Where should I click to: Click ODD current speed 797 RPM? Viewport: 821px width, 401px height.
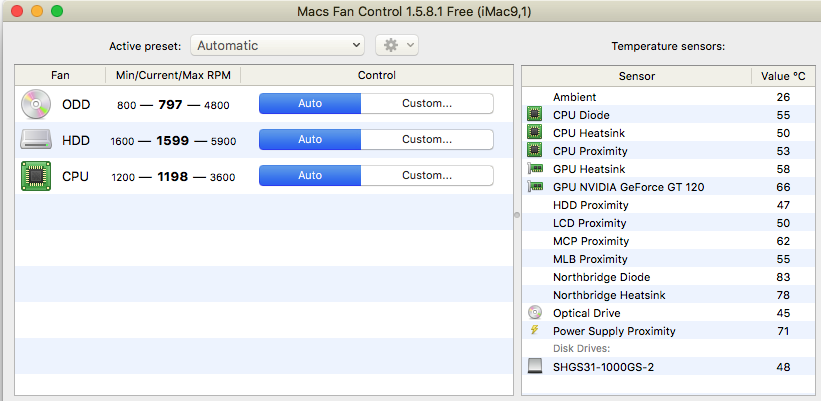point(170,105)
